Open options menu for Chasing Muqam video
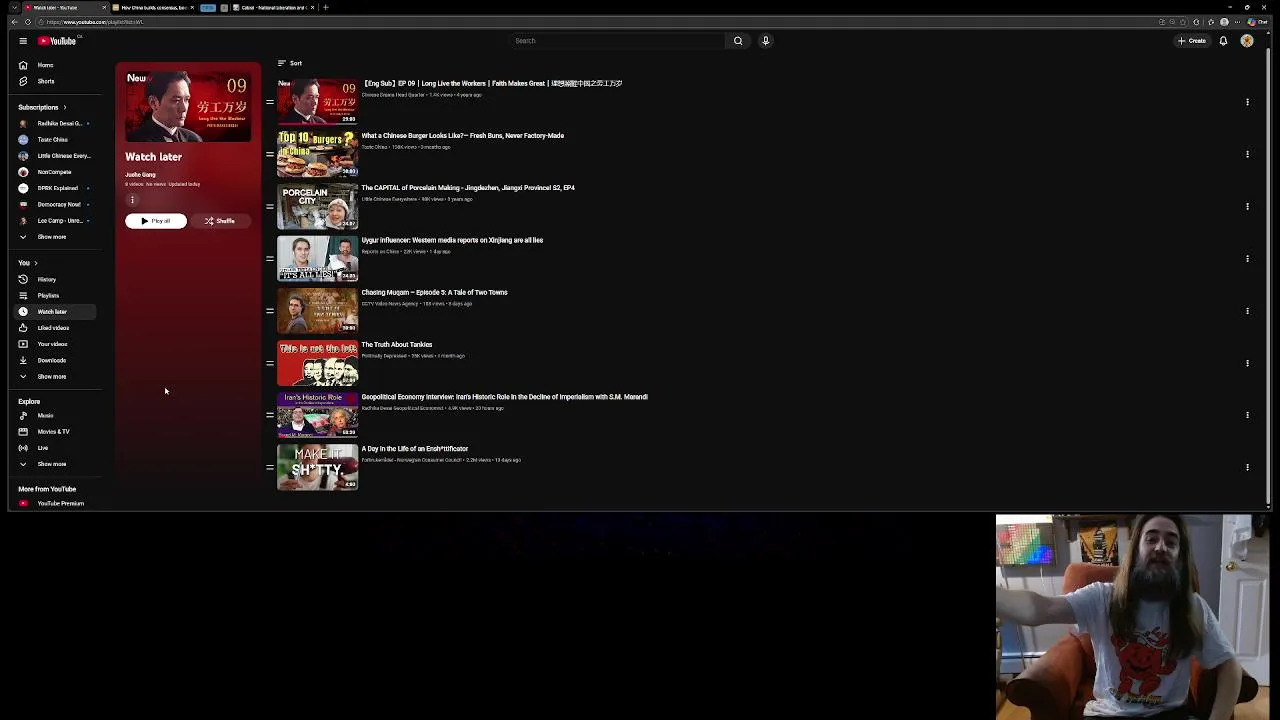Image resolution: width=1280 pixels, height=720 pixels. click(x=1247, y=311)
